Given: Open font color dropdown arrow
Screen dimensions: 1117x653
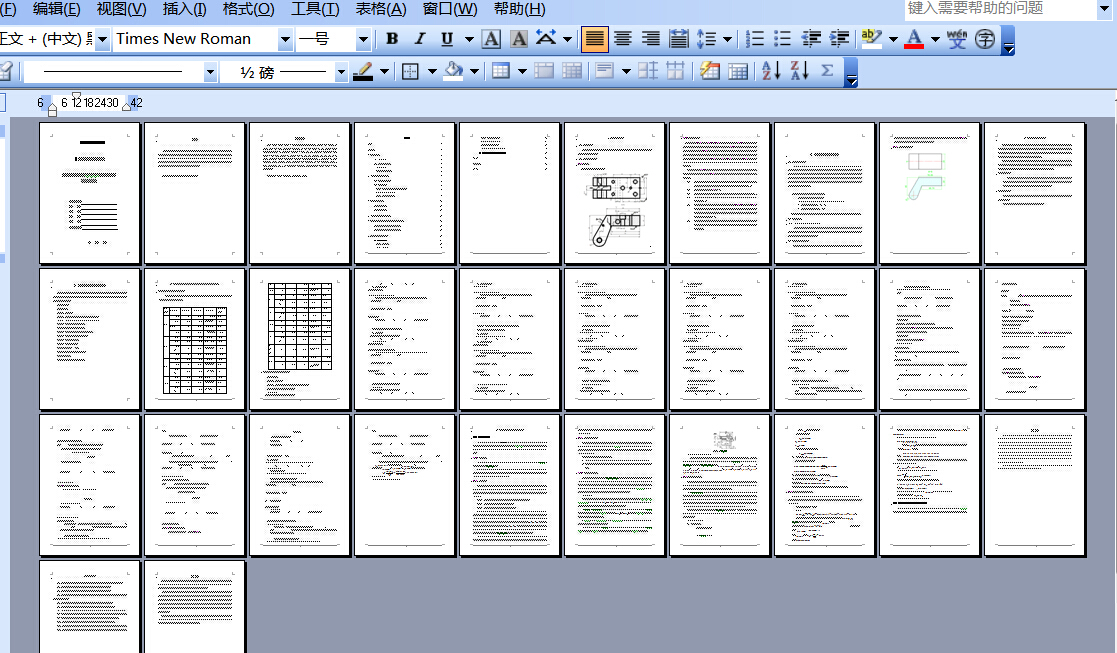Looking at the screenshot, I should click(x=935, y=39).
